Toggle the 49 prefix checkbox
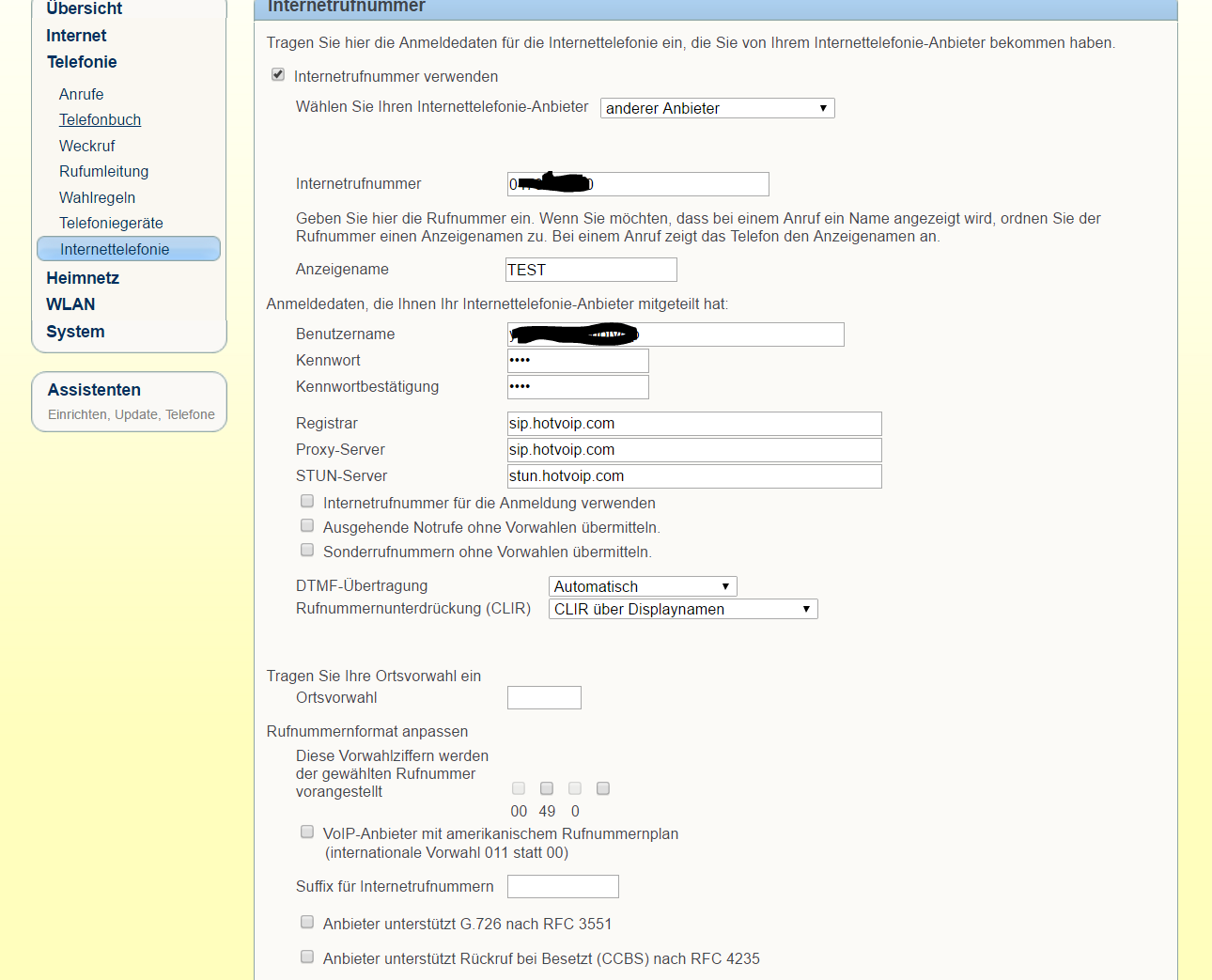 click(x=547, y=789)
